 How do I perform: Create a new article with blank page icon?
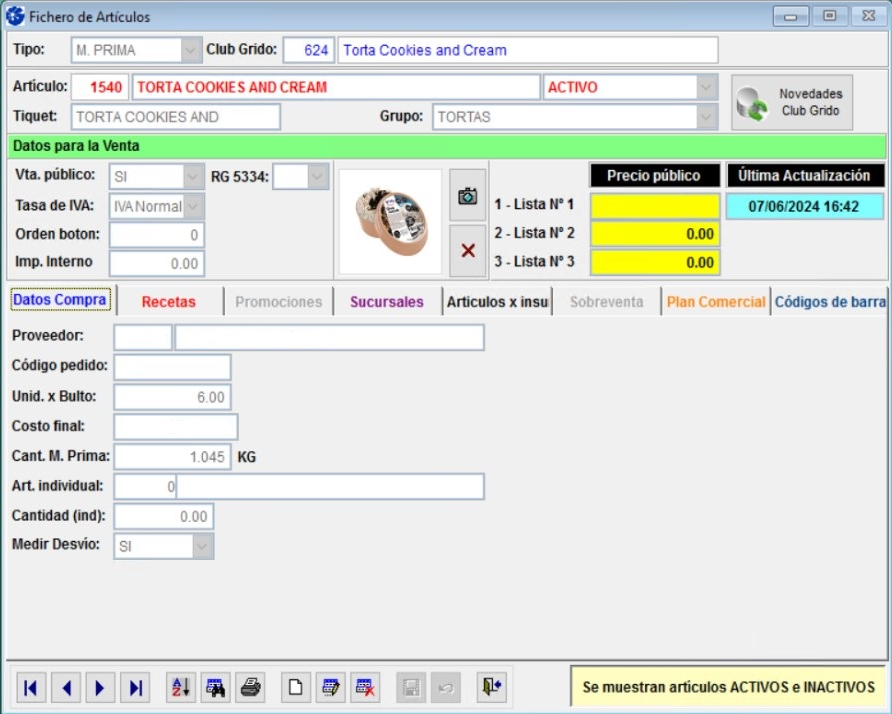(295, 687)
